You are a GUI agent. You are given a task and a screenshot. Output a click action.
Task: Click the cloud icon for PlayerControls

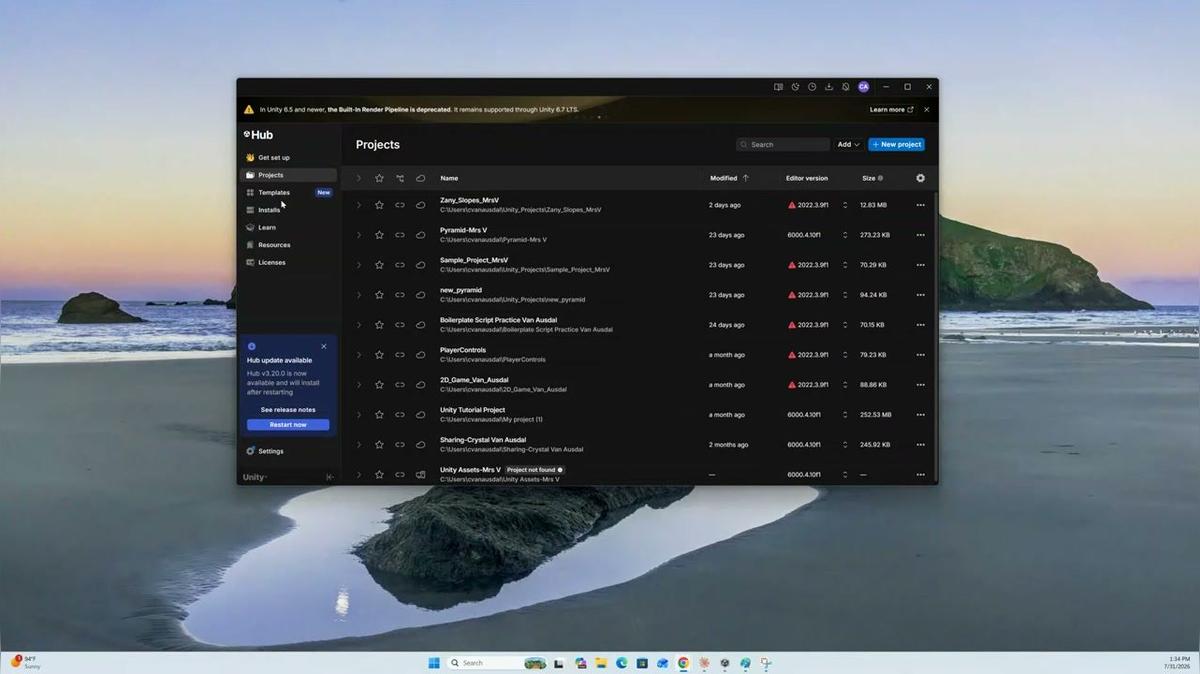tap(421, 355)
